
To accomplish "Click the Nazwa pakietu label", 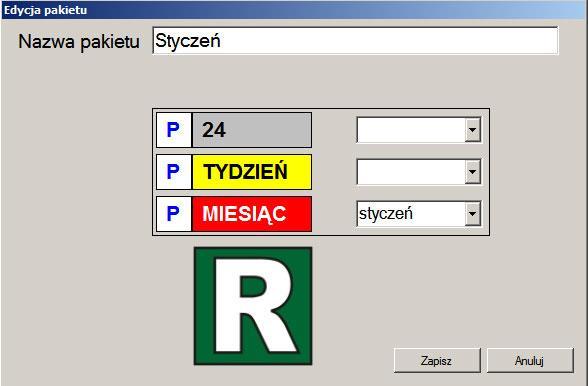I will tap(79, 42).
